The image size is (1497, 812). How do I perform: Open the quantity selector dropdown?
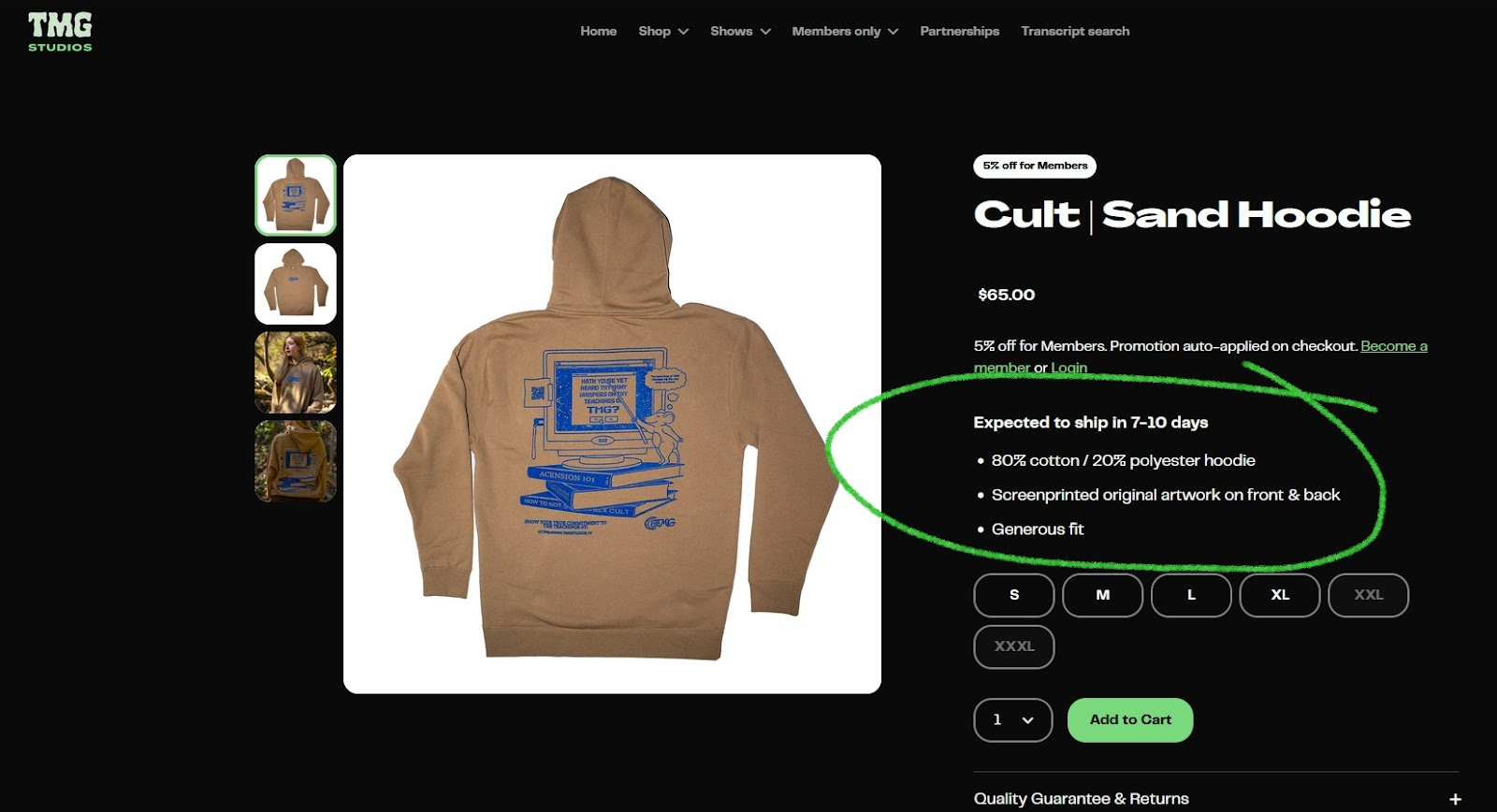point(1013,720)
